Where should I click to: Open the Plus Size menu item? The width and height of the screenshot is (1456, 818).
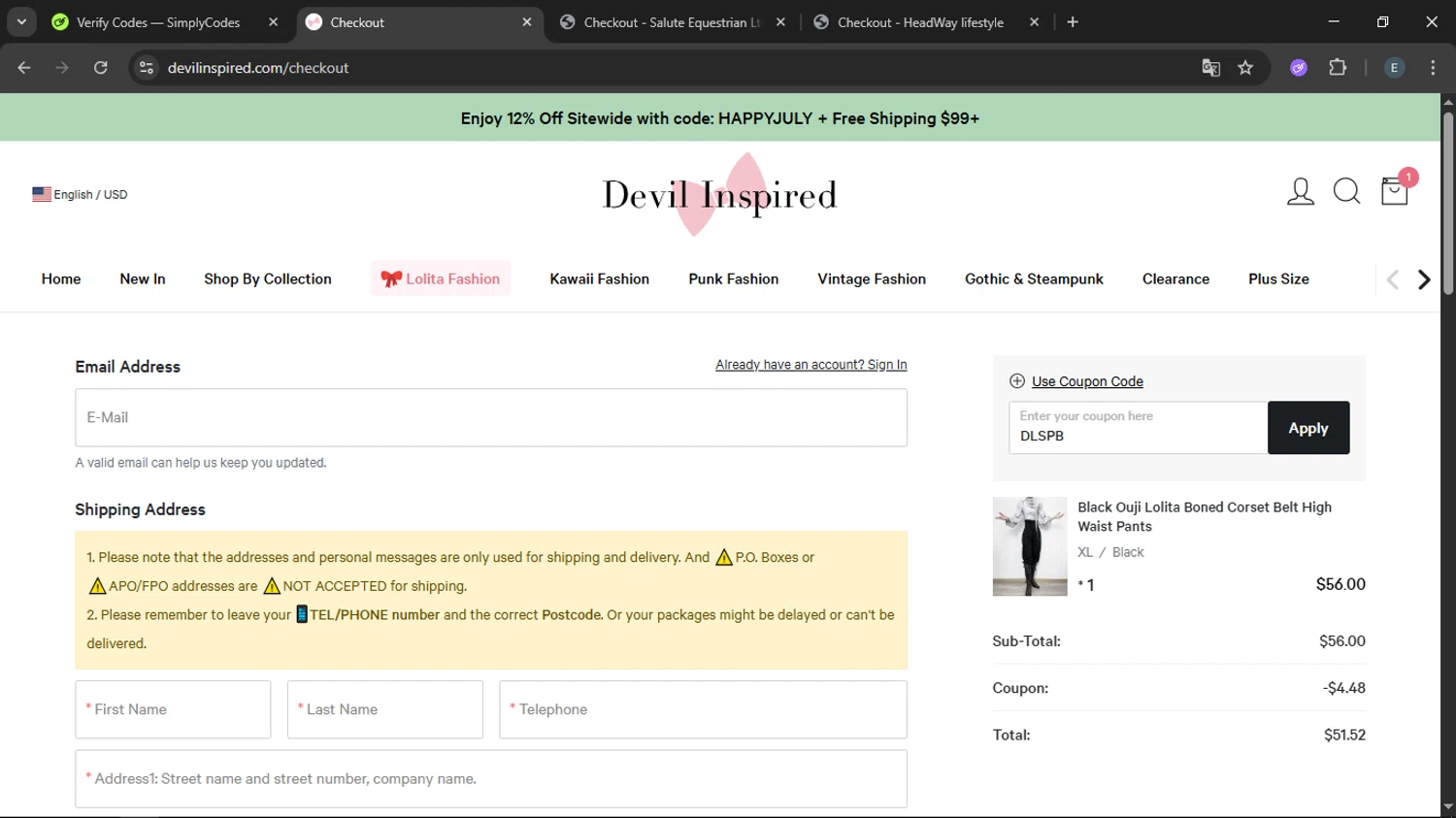click(x=1278, y=279)
